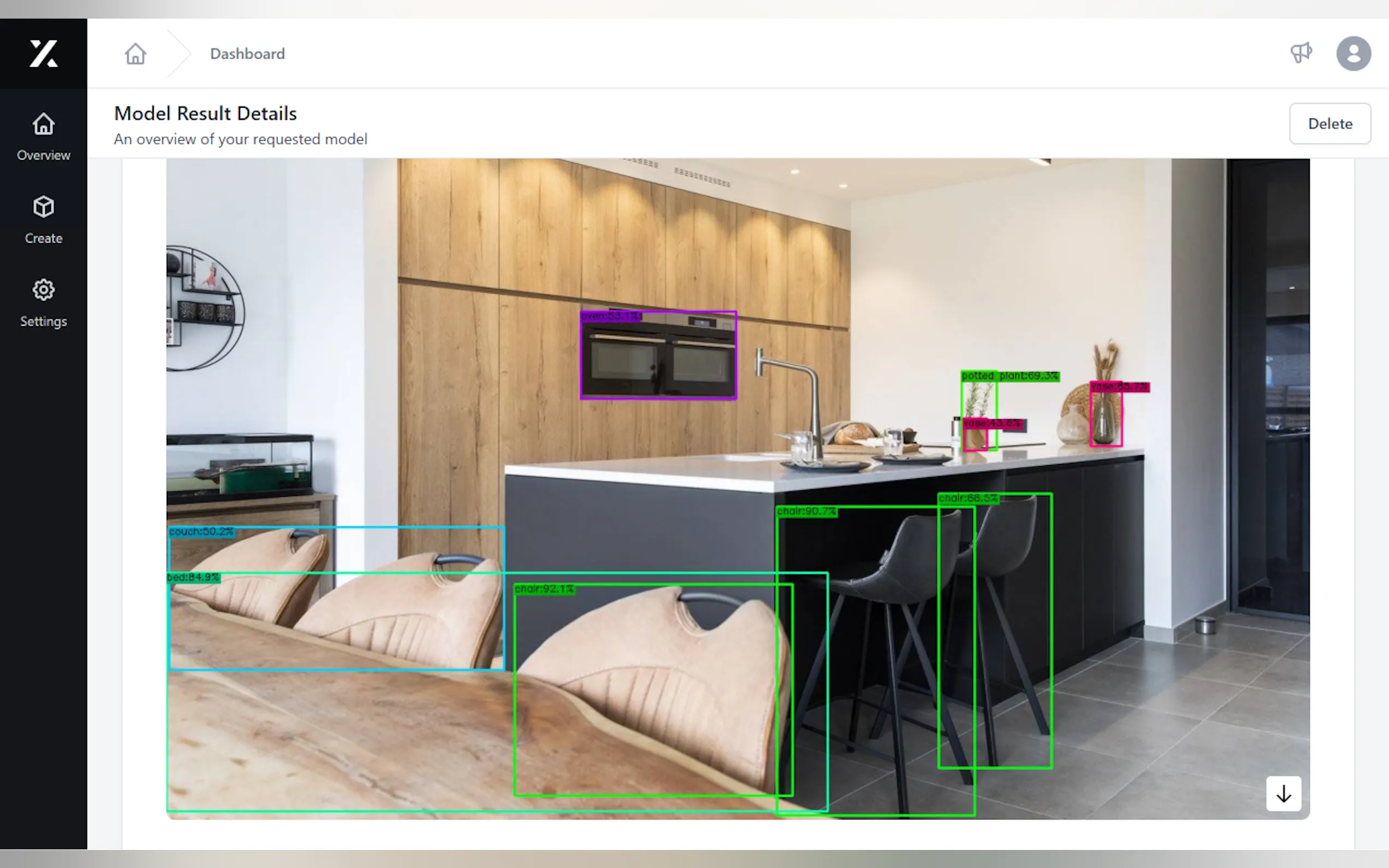The height and width of the screenshot is (868, 1389).
Task: Click the chair 90.7% label
Action: [806, 511]
